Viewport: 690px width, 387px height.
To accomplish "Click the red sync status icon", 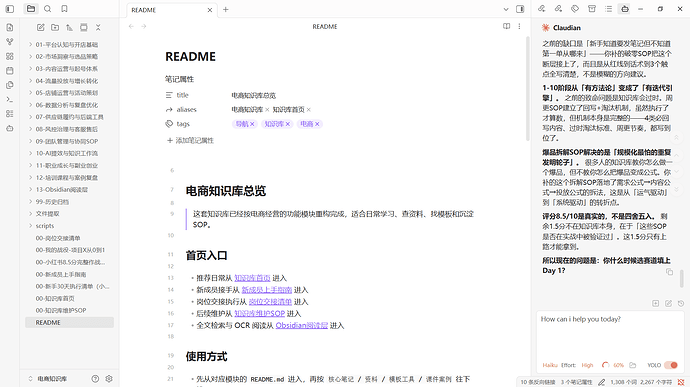I will (681, 382).
